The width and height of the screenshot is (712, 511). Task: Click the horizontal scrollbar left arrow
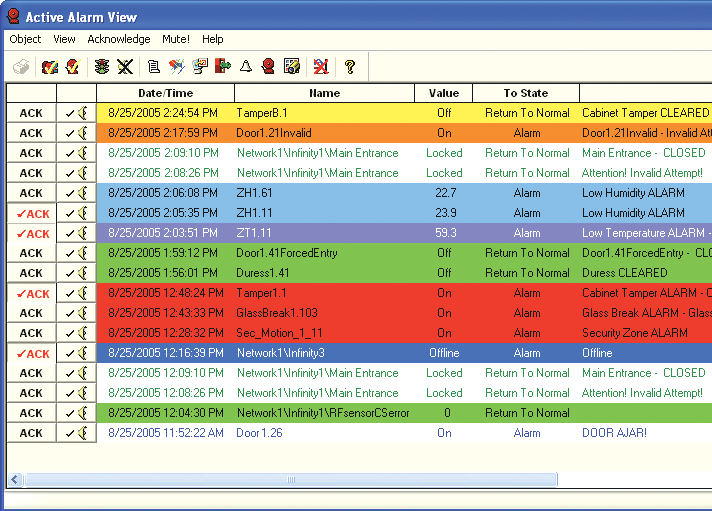coord(15,479)
